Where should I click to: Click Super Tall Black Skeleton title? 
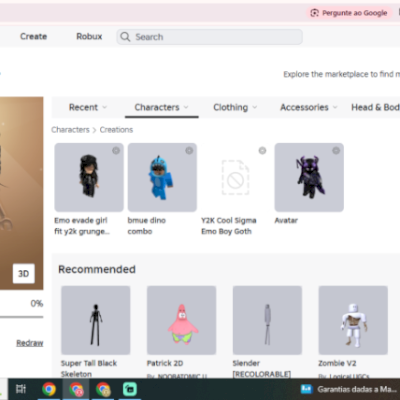(89, 368)
